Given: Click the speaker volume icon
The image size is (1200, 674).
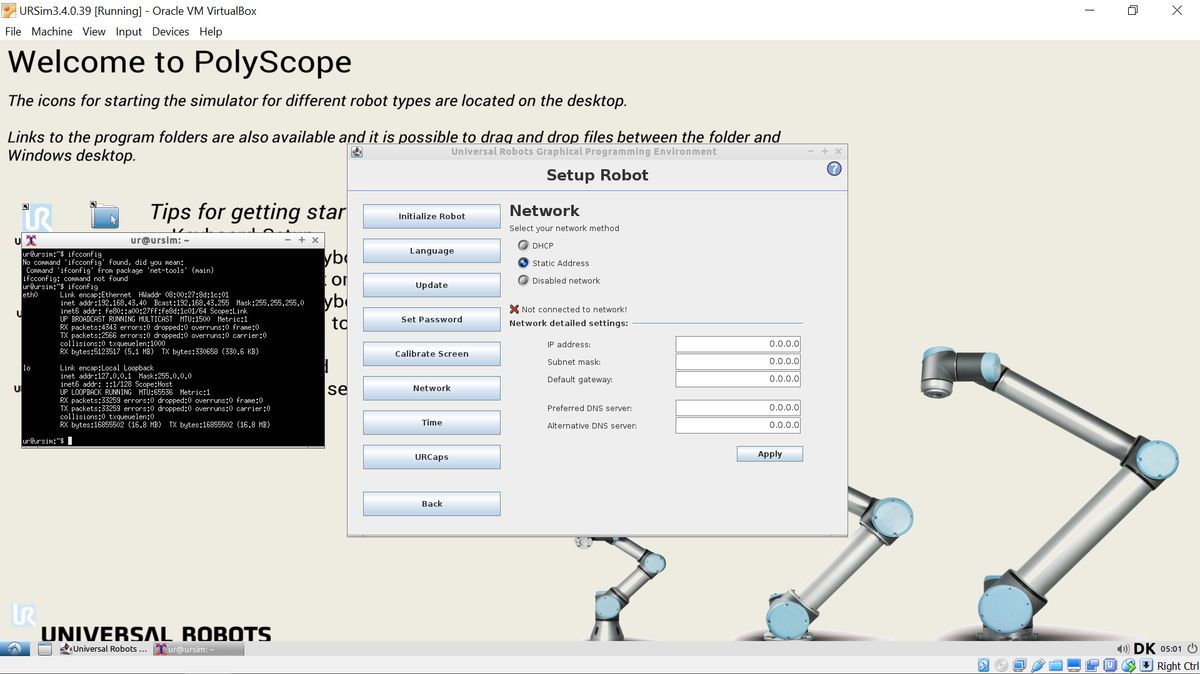Looking at the screenshot, I should point(1123,648).
